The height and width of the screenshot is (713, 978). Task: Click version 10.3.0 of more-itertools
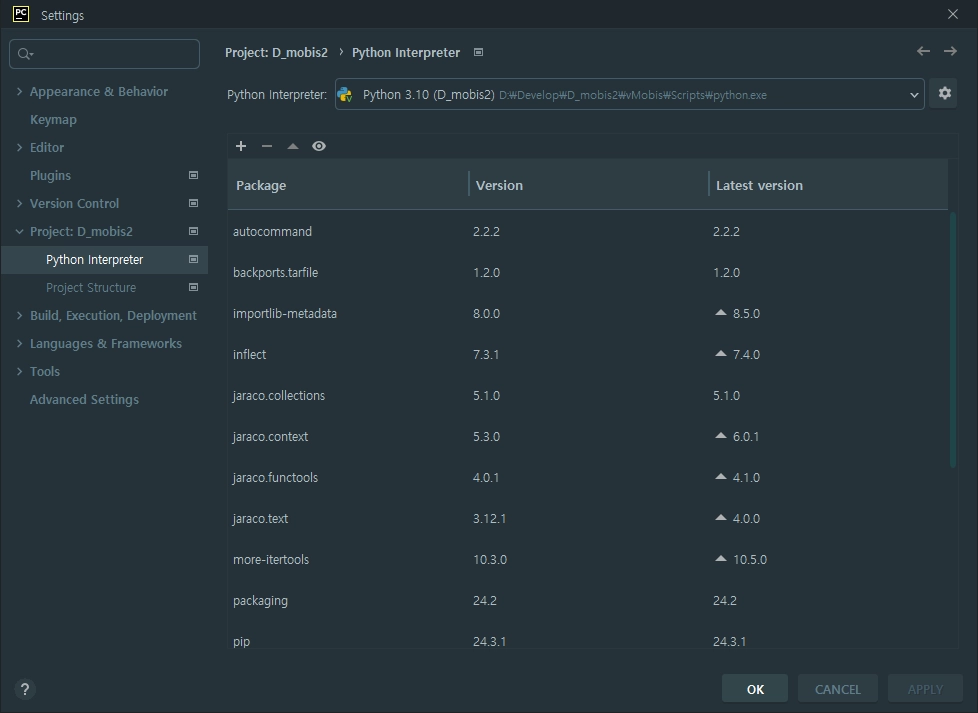pos(490,560)
